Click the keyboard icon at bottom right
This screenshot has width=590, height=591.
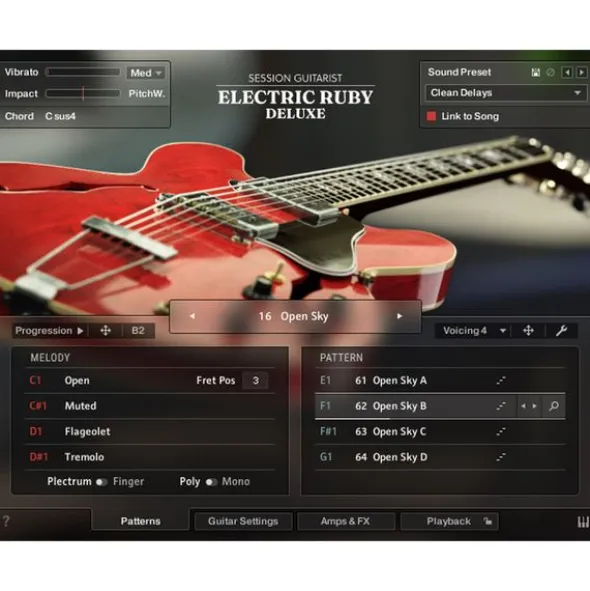[583, 522]
